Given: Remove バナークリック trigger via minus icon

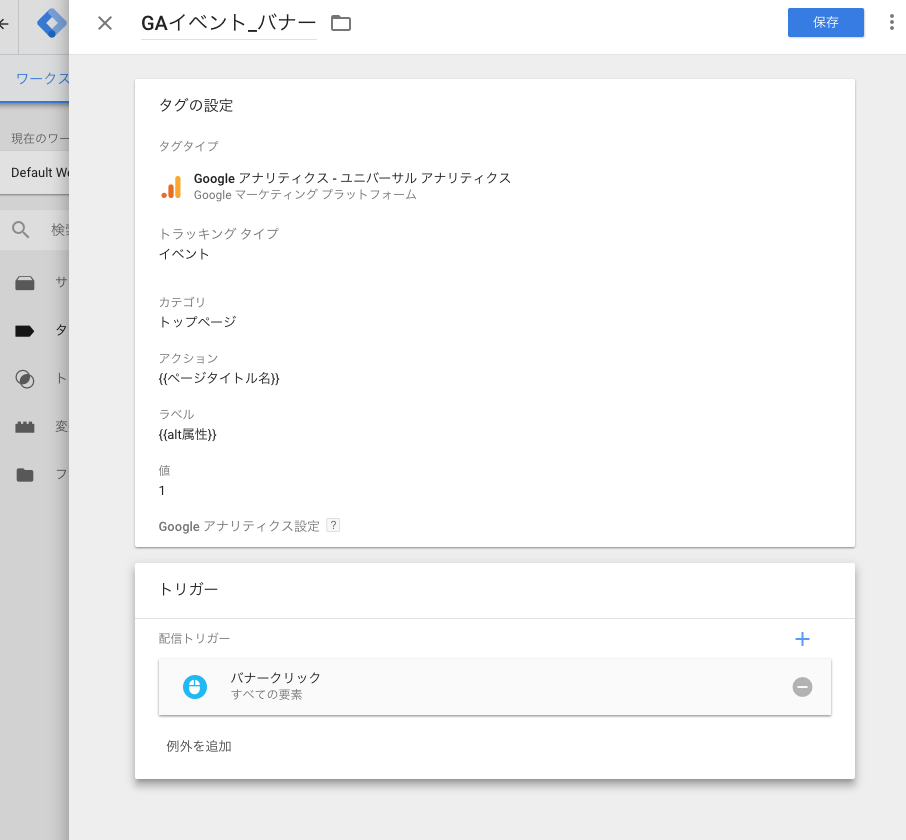Looking at the screenshot, I should click(802, 686).
